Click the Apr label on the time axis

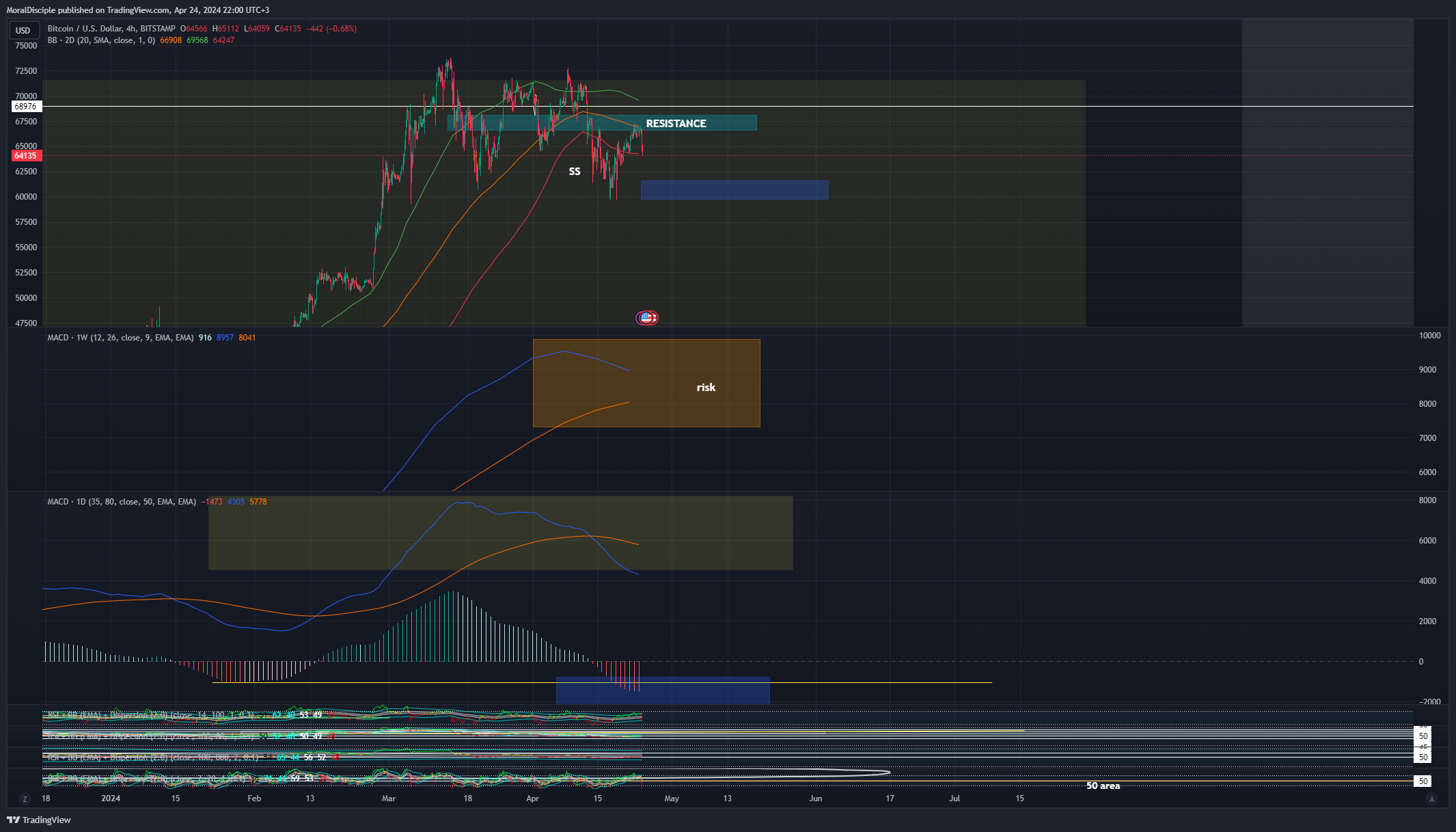point(533,799)
